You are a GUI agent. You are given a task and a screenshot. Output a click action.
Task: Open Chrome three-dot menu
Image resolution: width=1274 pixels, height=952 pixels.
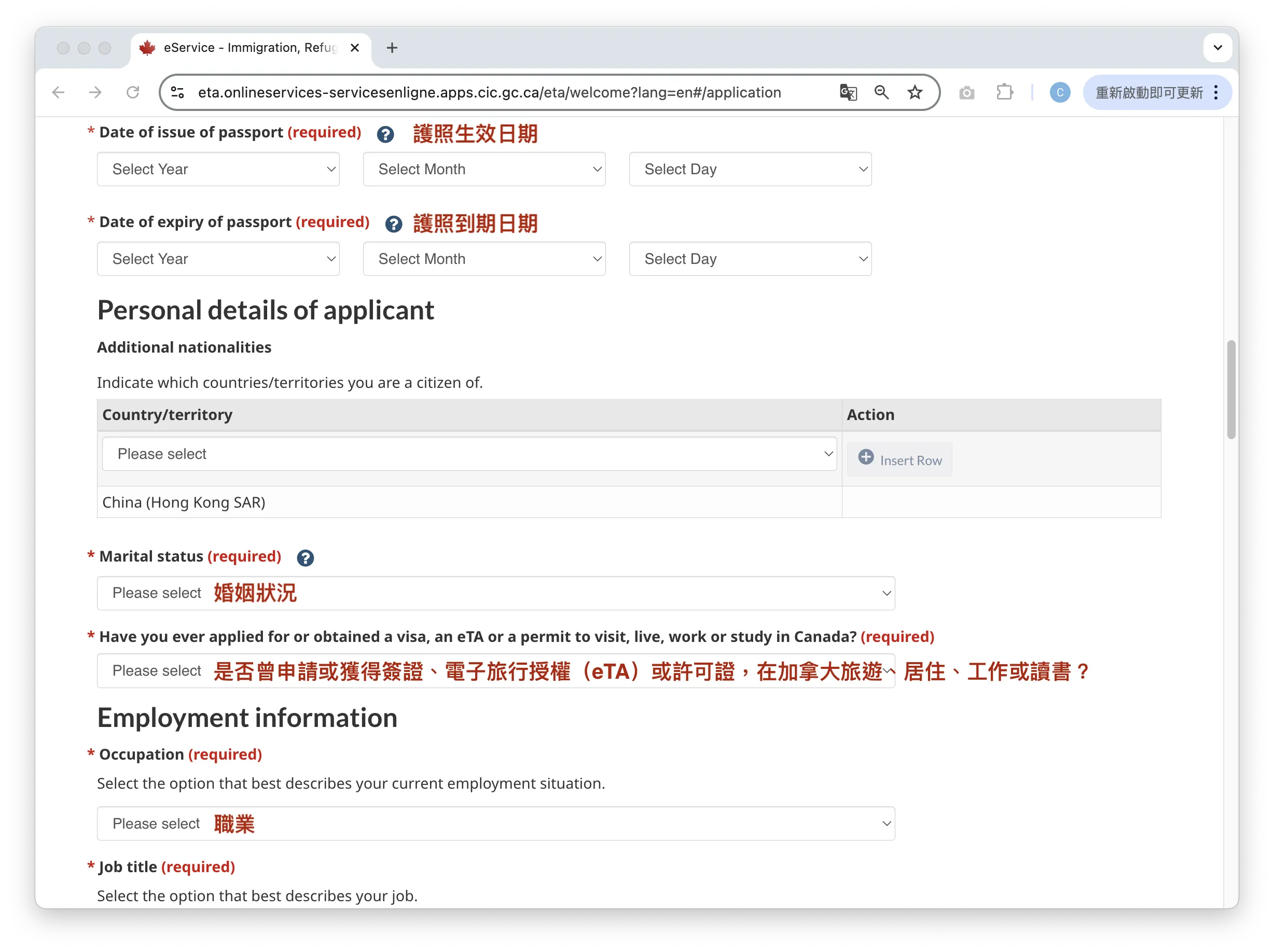click(1216, 92)
